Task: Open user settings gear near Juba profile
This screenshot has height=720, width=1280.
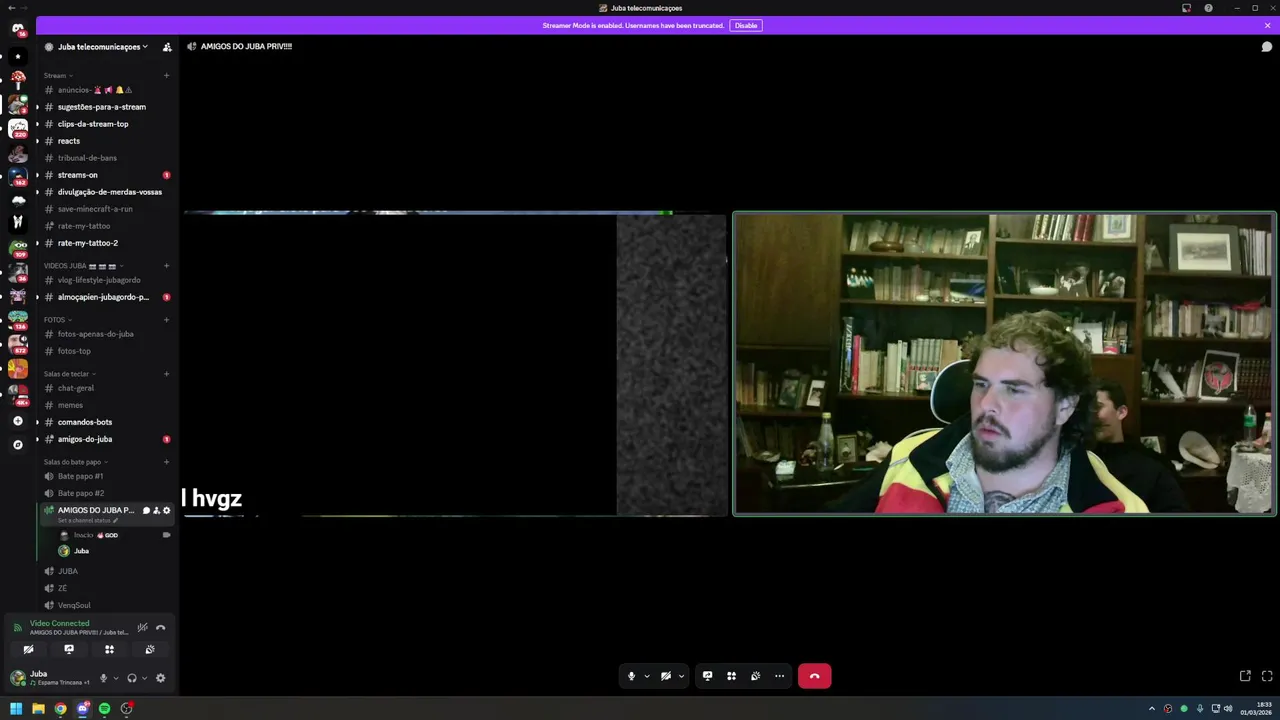Action: coord(160,678)
